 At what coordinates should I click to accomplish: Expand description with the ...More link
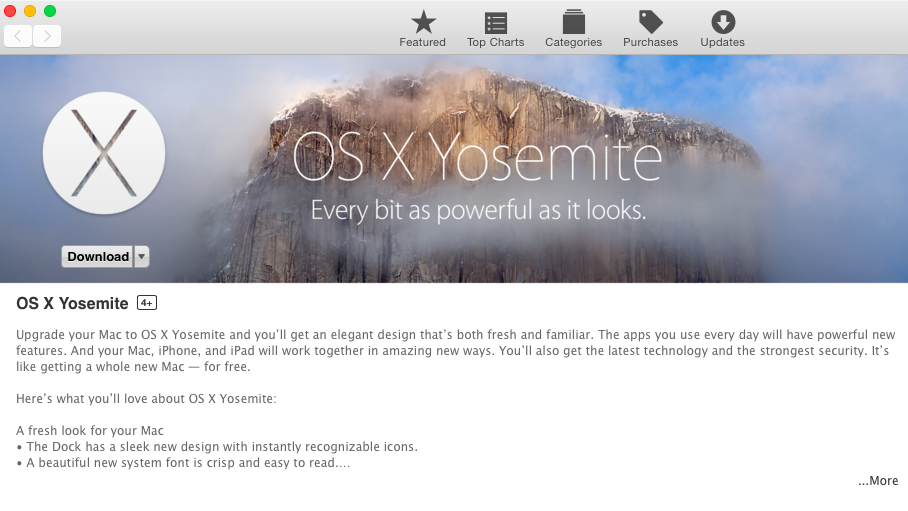coord(878,481)
